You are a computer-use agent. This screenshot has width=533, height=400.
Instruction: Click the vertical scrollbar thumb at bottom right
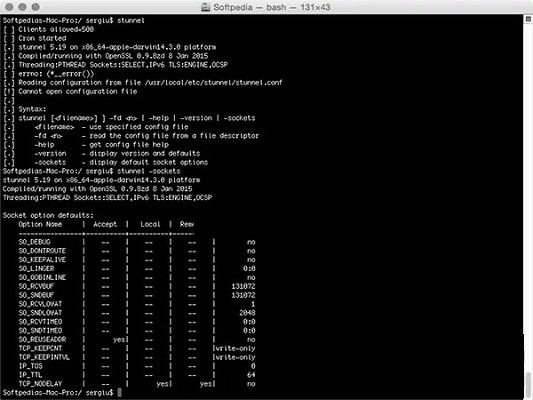(529, 385)
